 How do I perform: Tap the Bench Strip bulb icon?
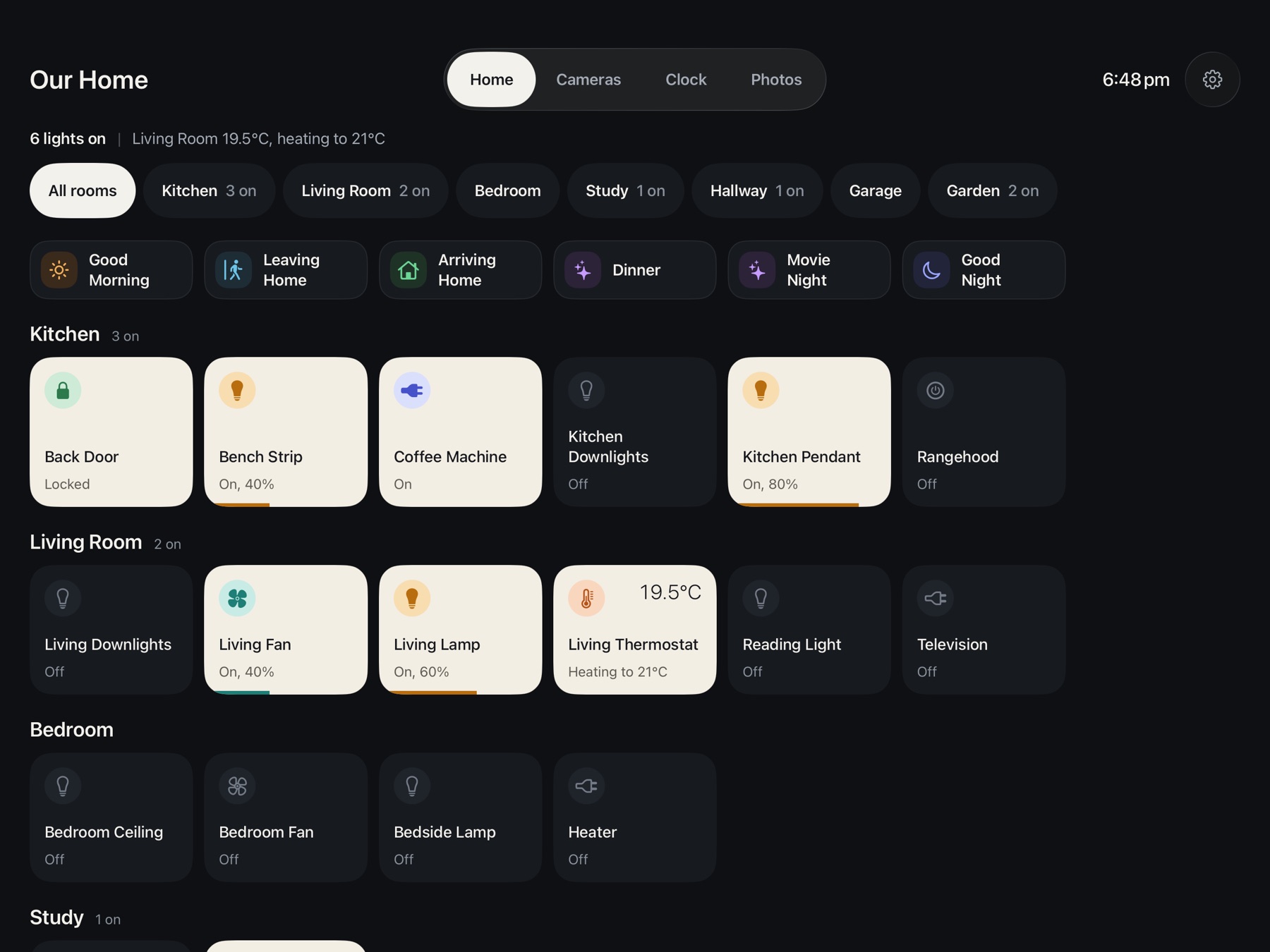tap(237, 390)
